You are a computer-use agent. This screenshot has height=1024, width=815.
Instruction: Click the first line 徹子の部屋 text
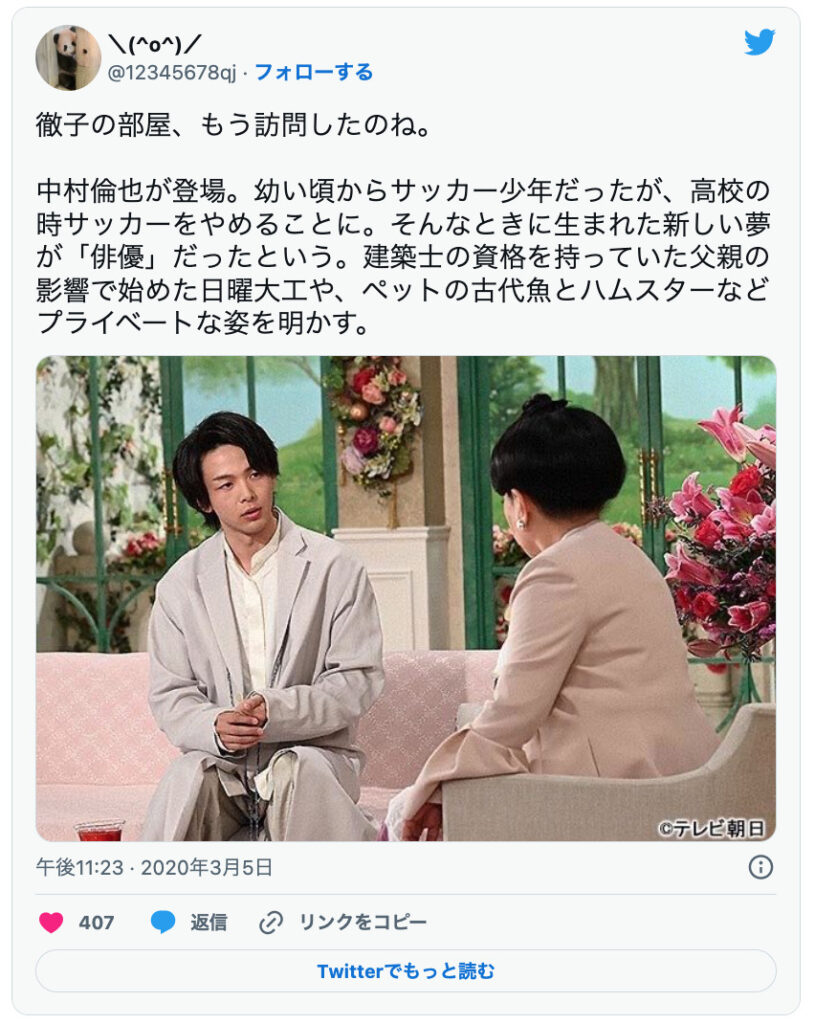tap(234, 125)
